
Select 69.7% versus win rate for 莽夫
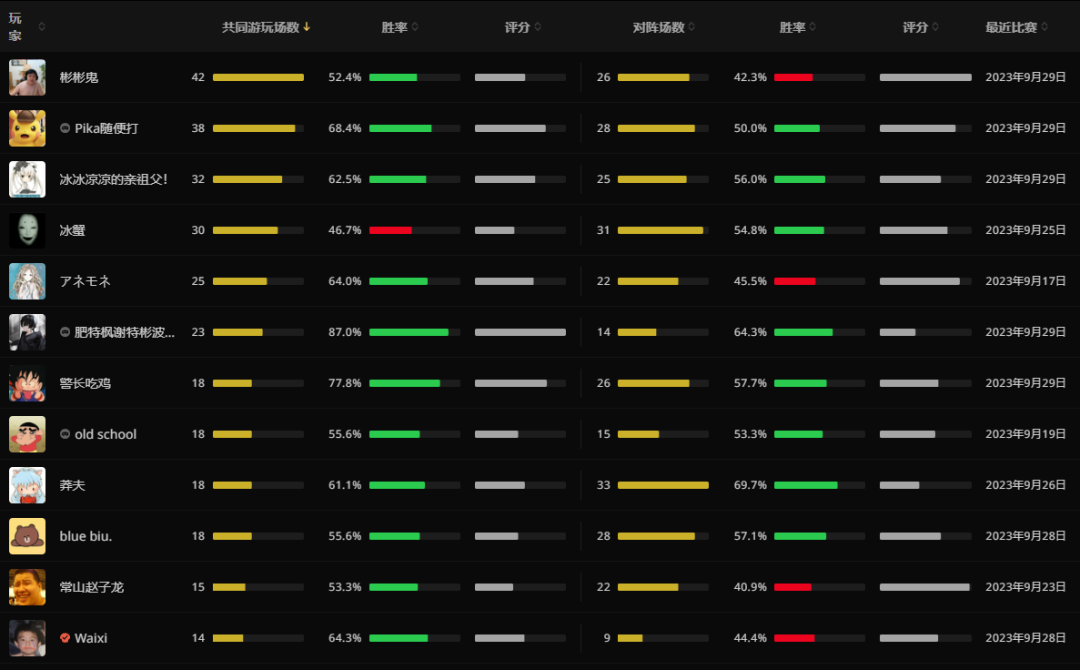(750, 485)
